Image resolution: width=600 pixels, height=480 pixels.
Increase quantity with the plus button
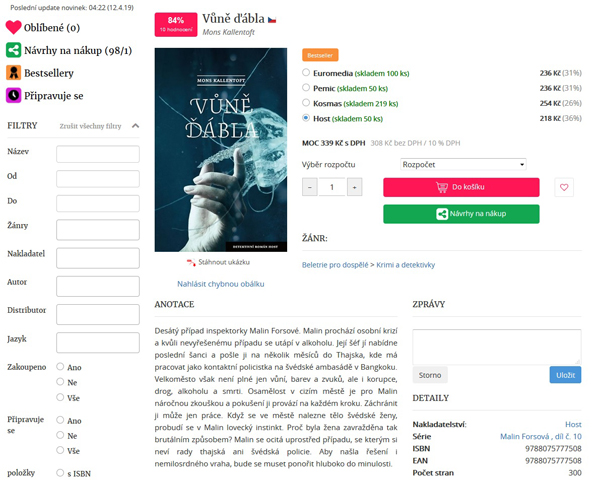click(x=354, y=187)
